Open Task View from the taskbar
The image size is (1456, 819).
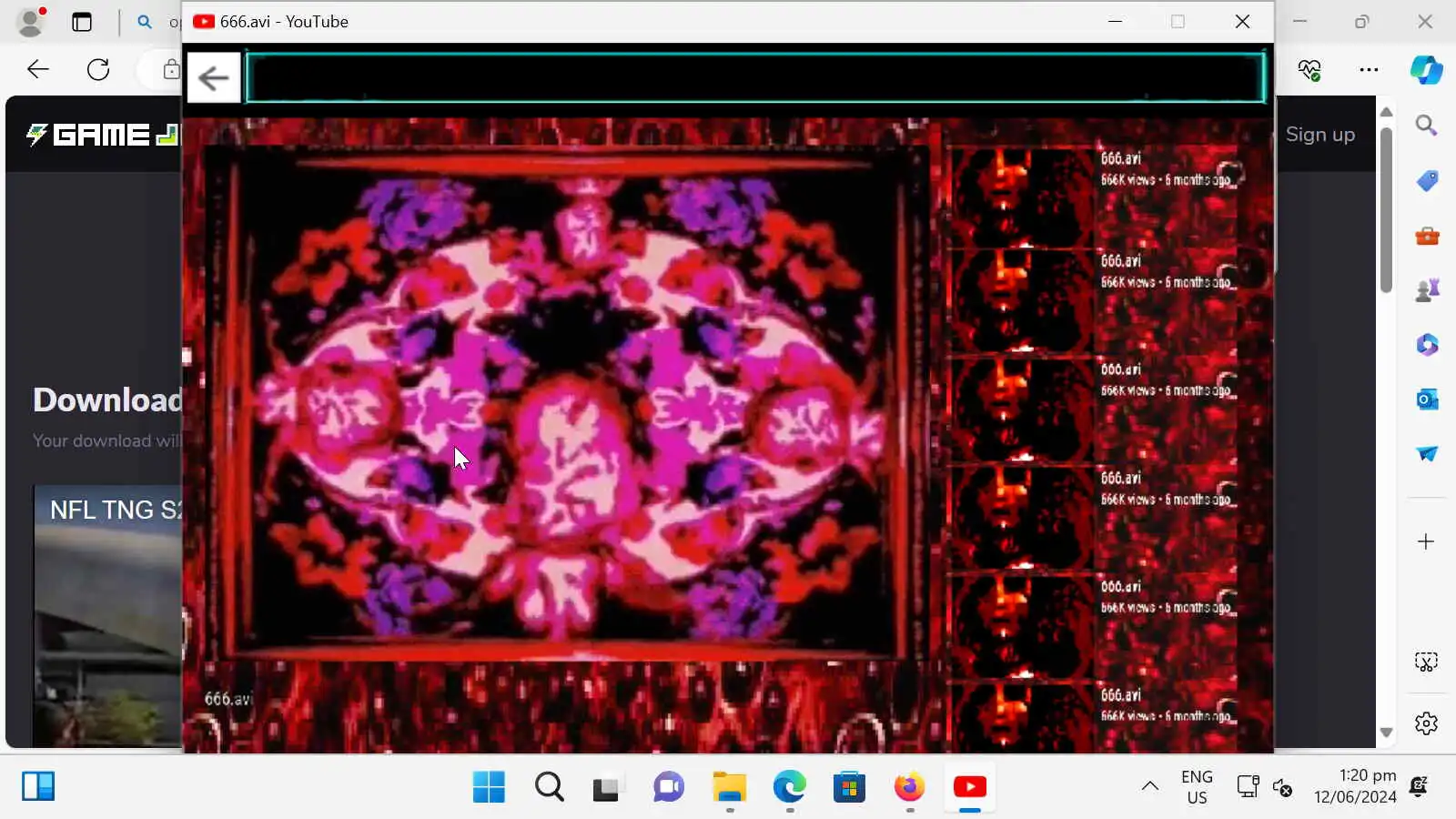pyautogui.click(x=607, y=787)
